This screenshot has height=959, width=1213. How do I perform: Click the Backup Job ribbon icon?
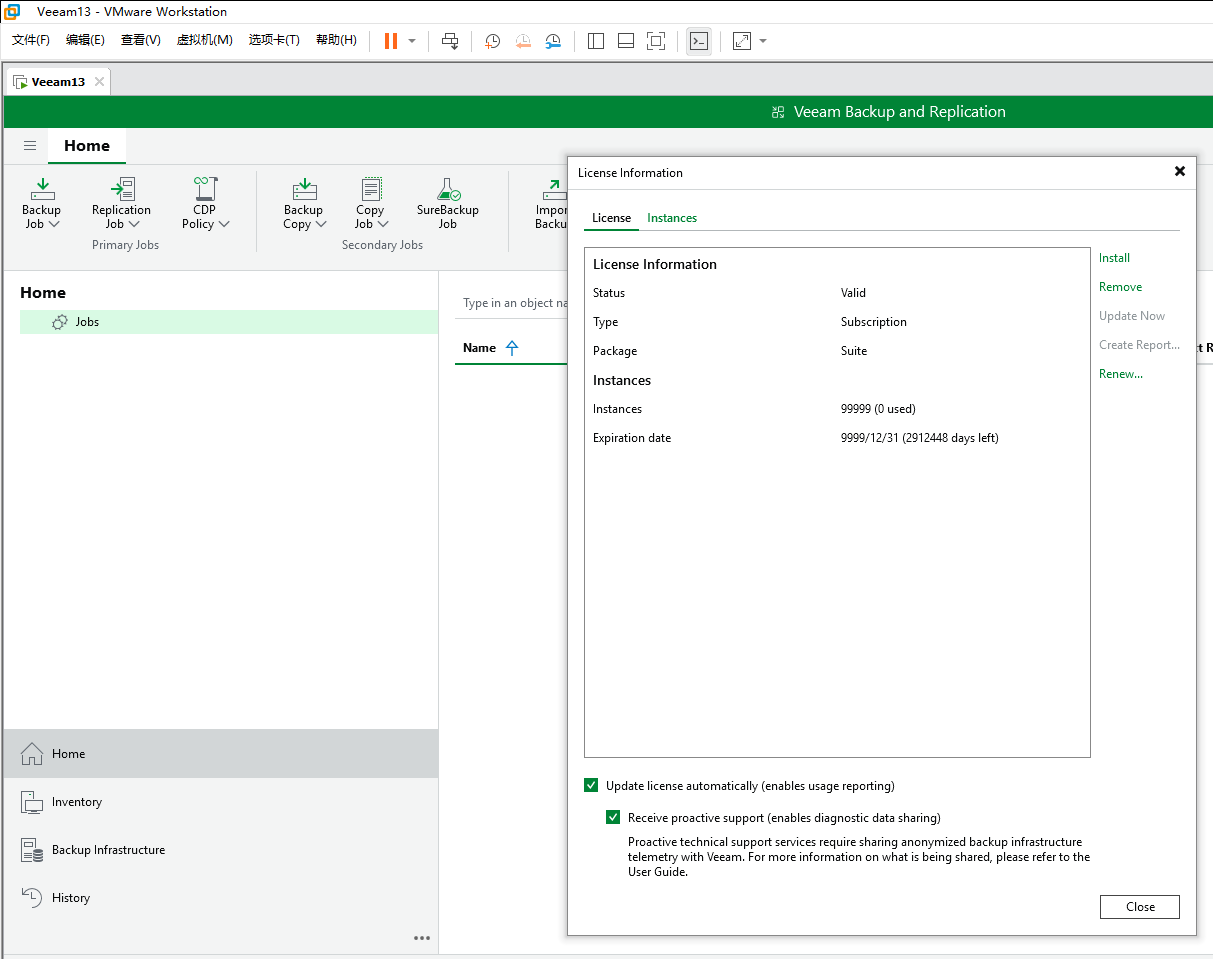coord(42,189)
